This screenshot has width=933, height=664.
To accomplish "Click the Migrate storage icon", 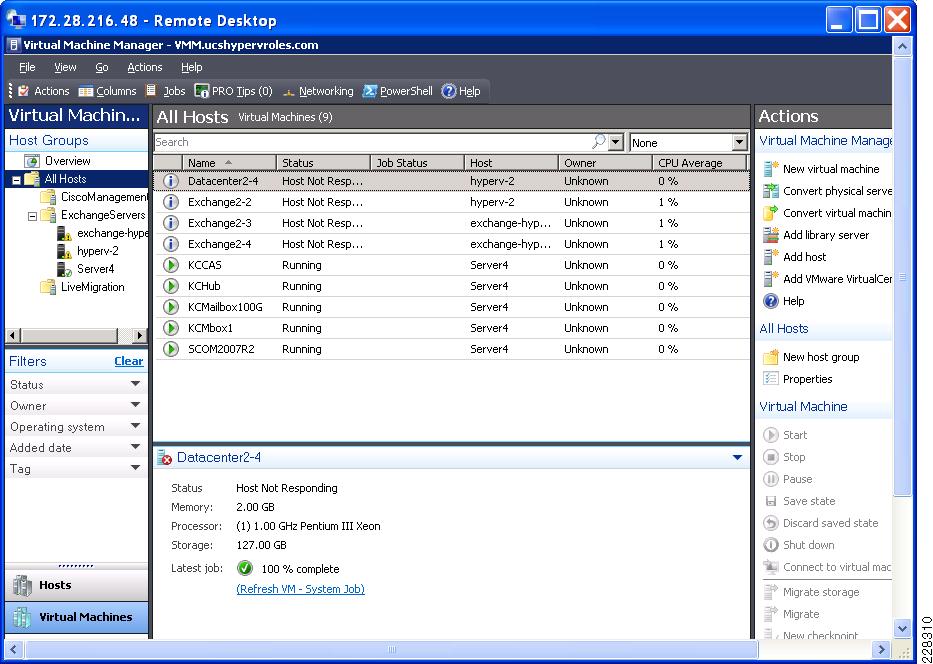I will click(771, 592).
